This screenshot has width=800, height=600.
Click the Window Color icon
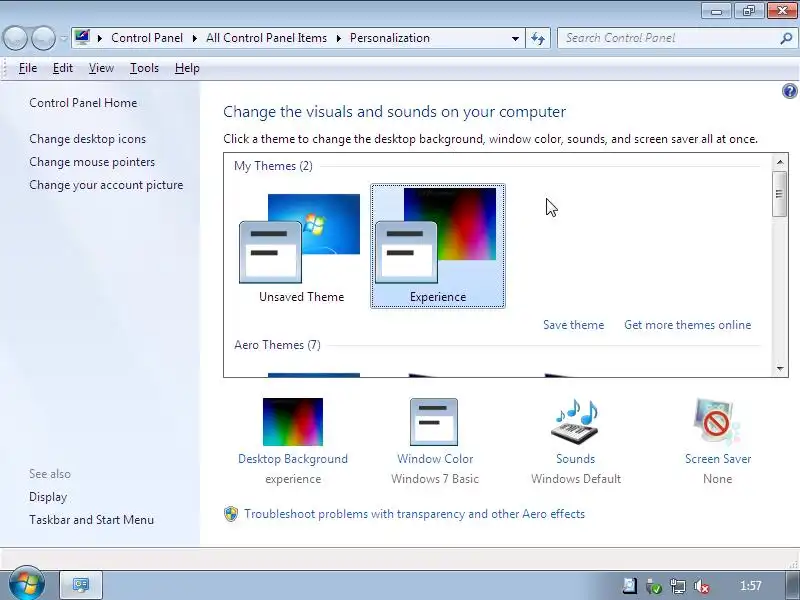(434, 422)
